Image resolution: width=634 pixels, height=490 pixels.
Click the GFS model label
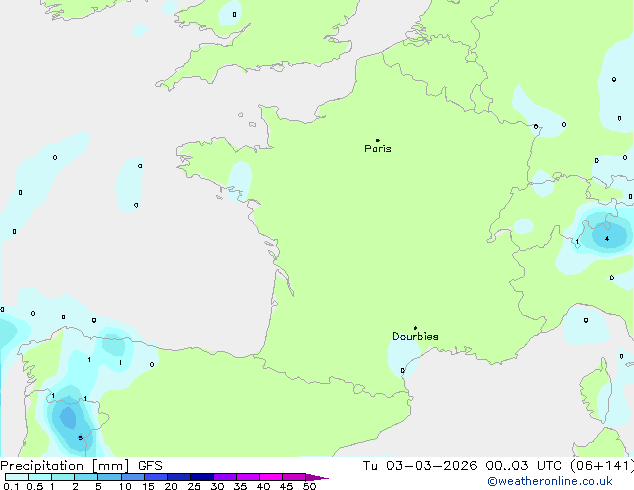click(x=150, y=466)
